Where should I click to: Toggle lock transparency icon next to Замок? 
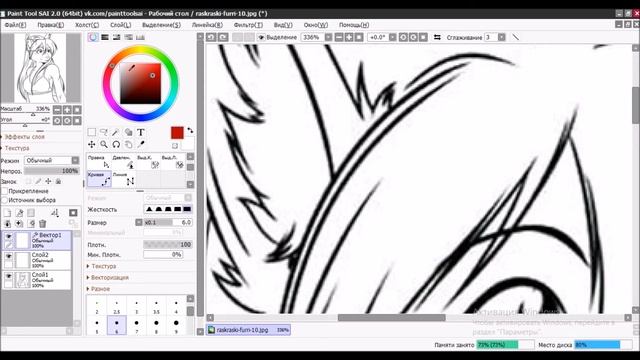[29, 181]
